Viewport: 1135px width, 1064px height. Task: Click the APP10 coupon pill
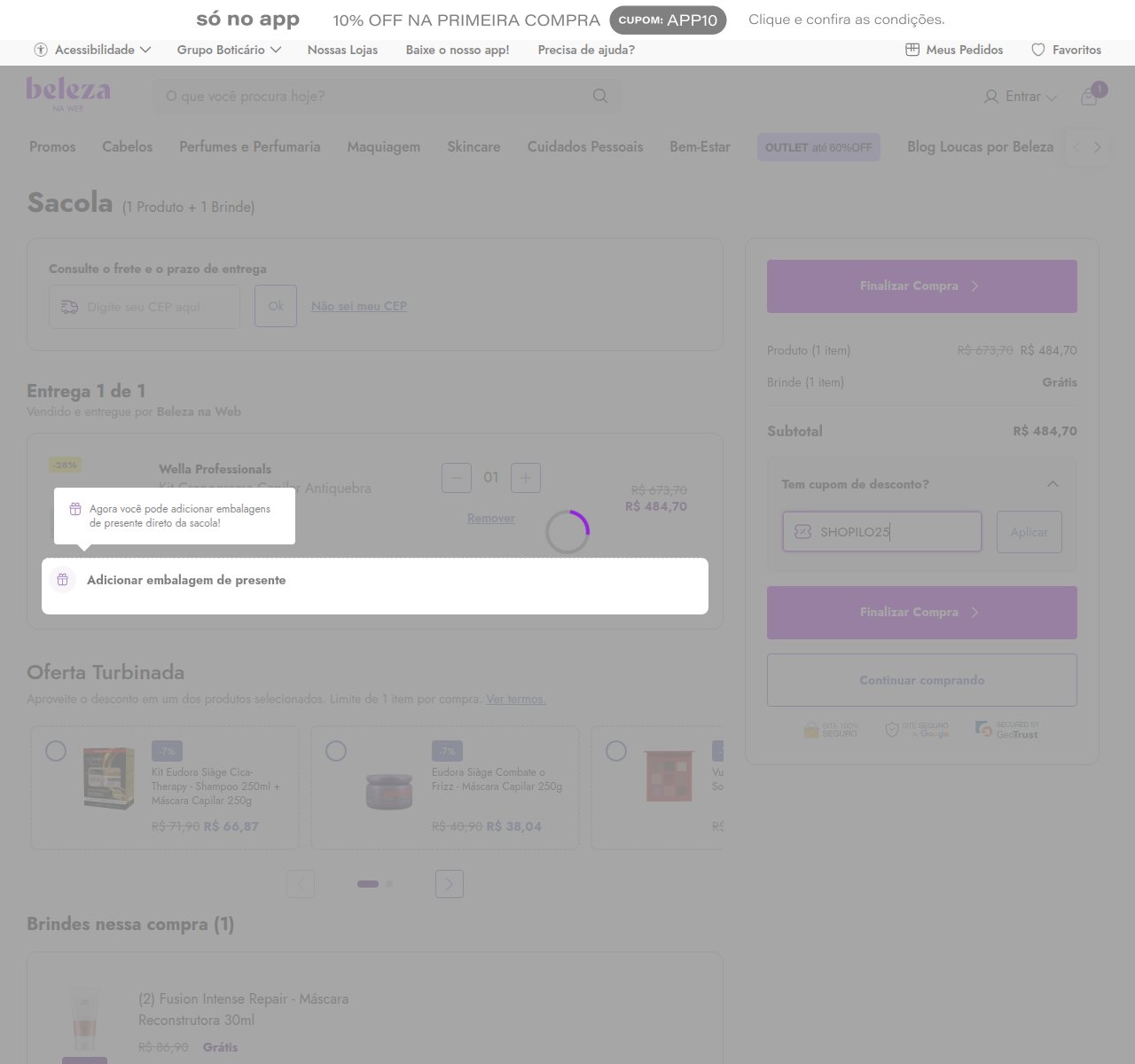coord(668,20)
